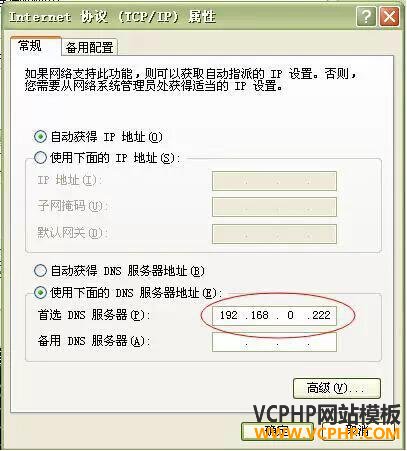The height and width of the screenshot is (451, 407).
Task: Switch to the 备用配置 tab
Action: coord(89,47)
